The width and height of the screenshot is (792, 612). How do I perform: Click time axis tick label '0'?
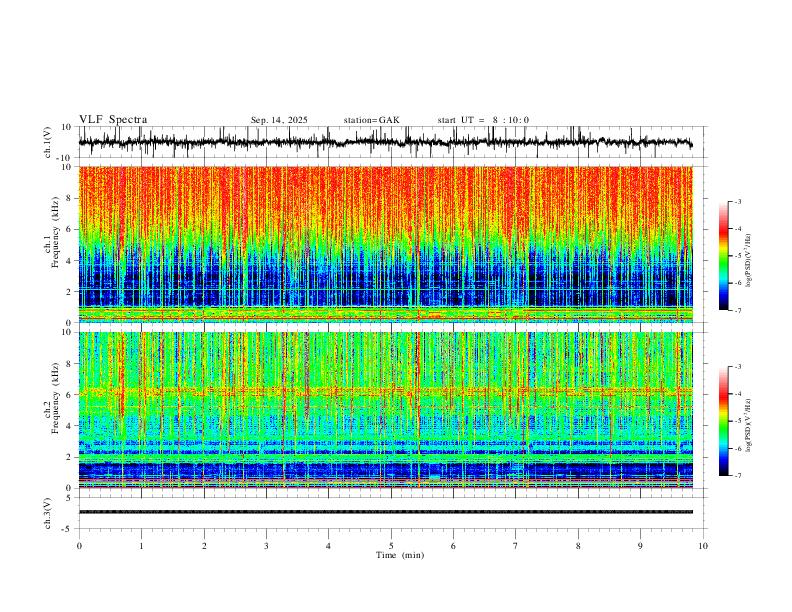click(x=79, y=546)
